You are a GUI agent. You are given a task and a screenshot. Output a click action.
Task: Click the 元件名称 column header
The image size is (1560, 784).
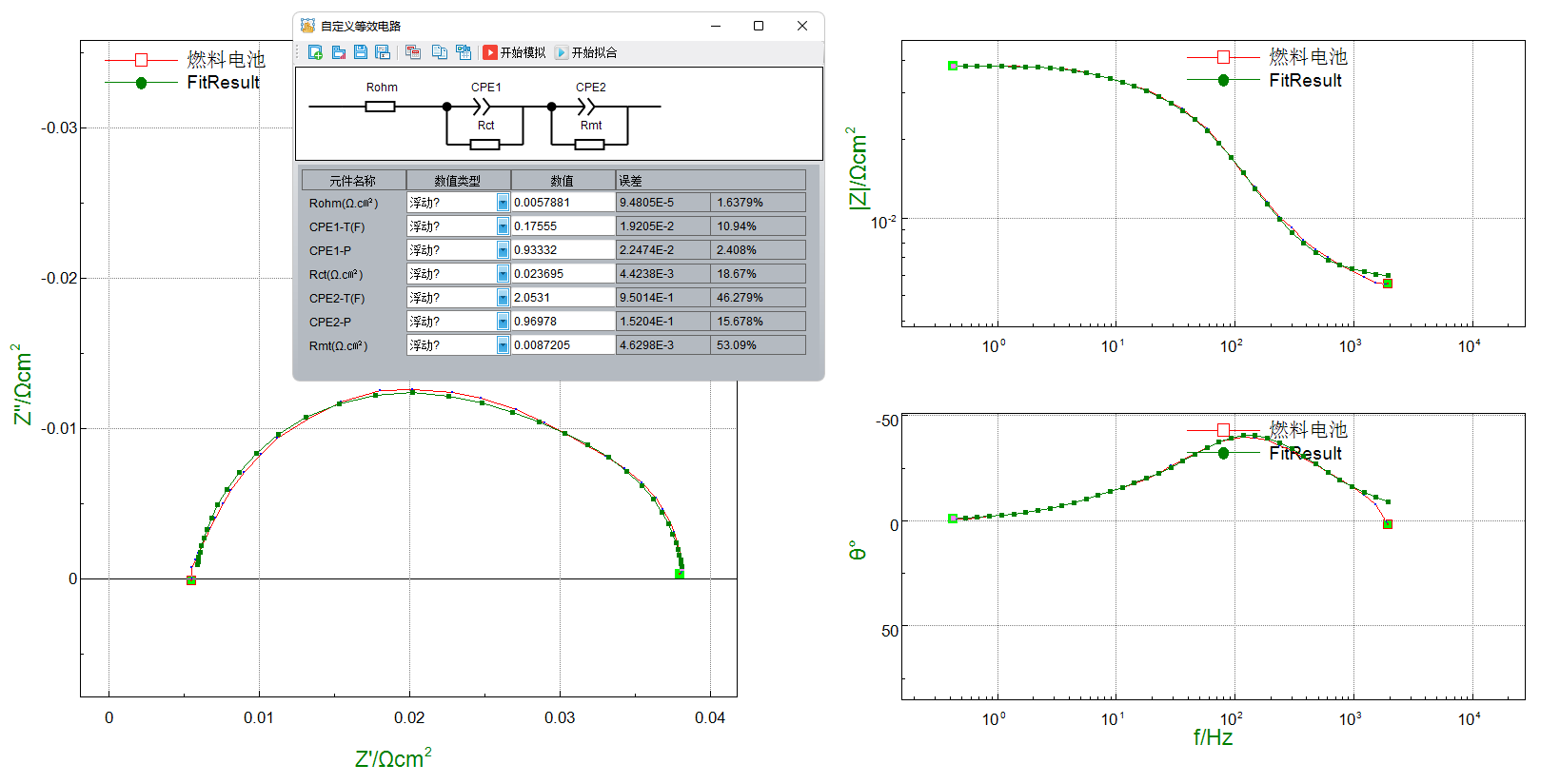pyautogui.click(x=353, y=180)
